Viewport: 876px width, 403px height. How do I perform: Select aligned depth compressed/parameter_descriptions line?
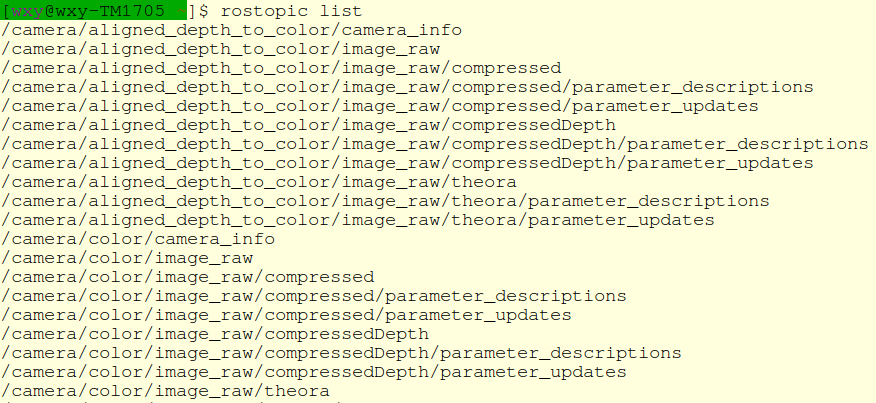click(407, 87)
